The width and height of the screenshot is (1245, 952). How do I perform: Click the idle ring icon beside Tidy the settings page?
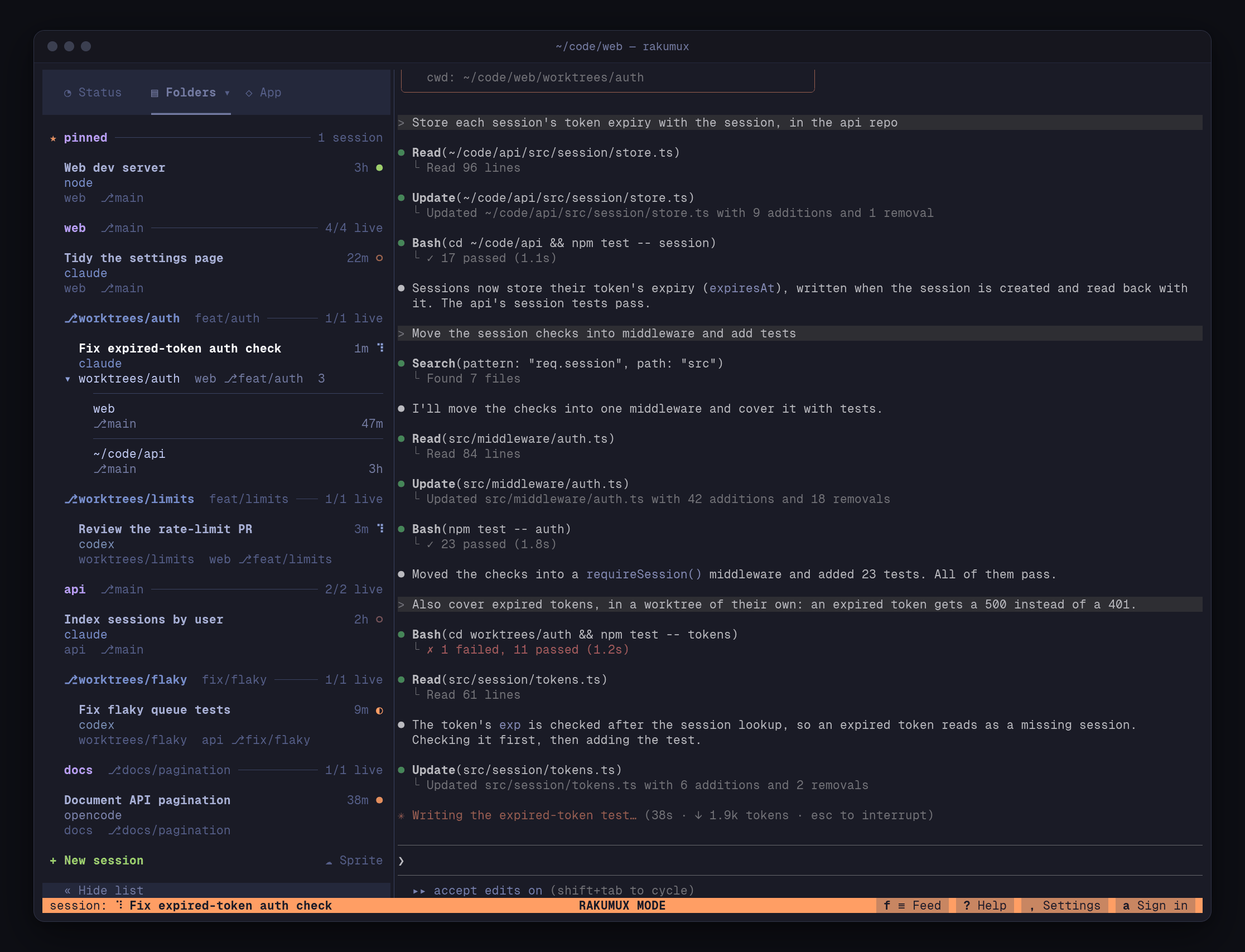pyautogui.click(x=380, y=258)
